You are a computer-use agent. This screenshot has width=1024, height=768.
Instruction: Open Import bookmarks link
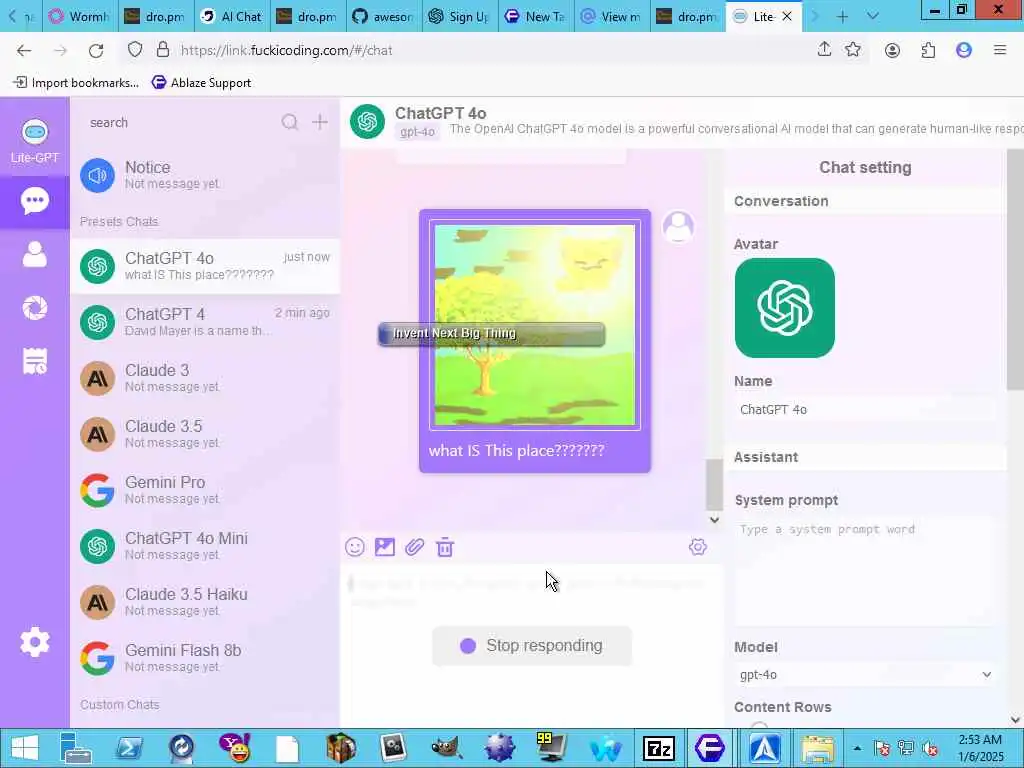pos(76,82)
